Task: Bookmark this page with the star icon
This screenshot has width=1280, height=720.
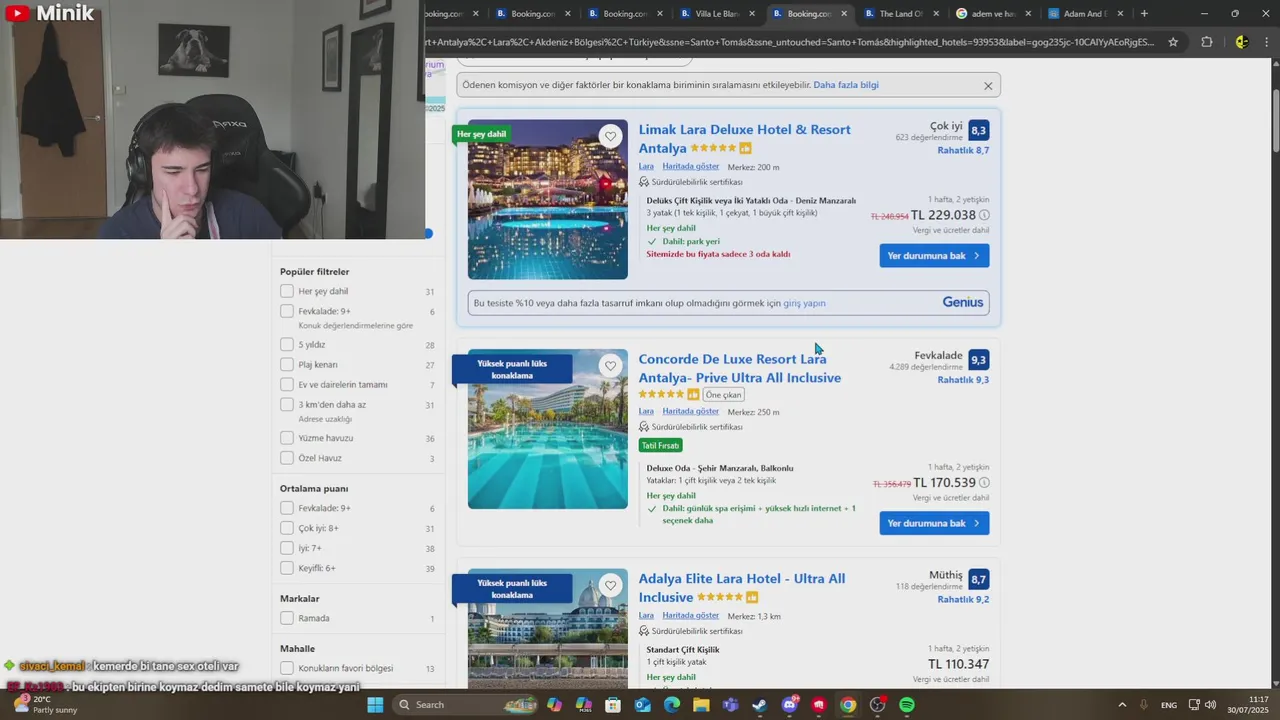Action: [x=1173, y=42]
